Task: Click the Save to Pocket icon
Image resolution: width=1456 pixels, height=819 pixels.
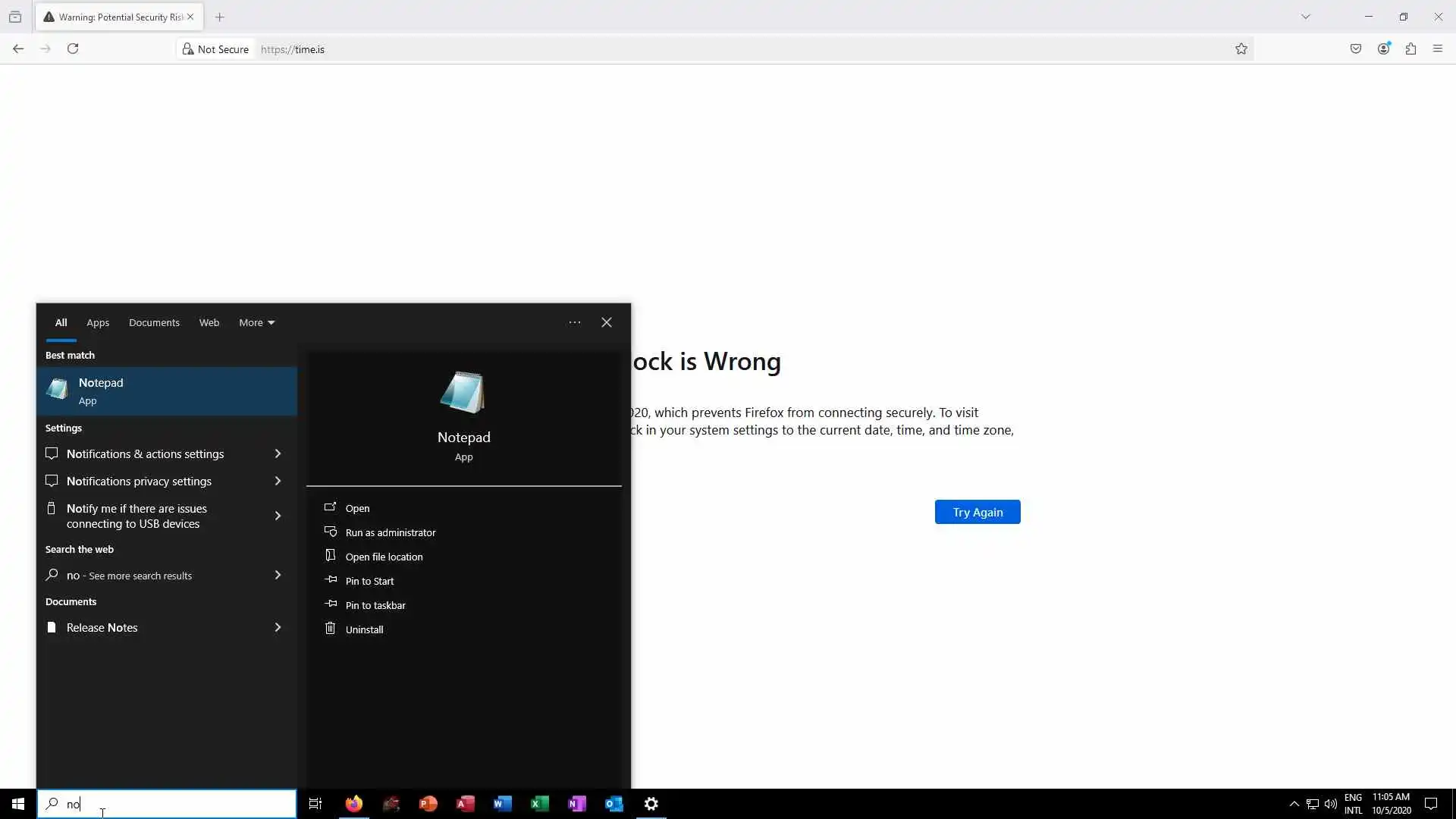Action: point(1356,49)
